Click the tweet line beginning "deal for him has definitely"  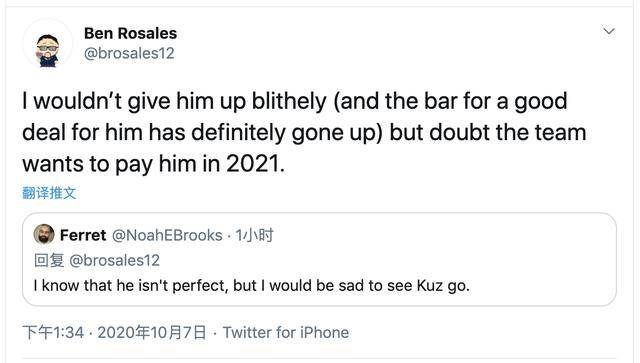pos(304,133)
